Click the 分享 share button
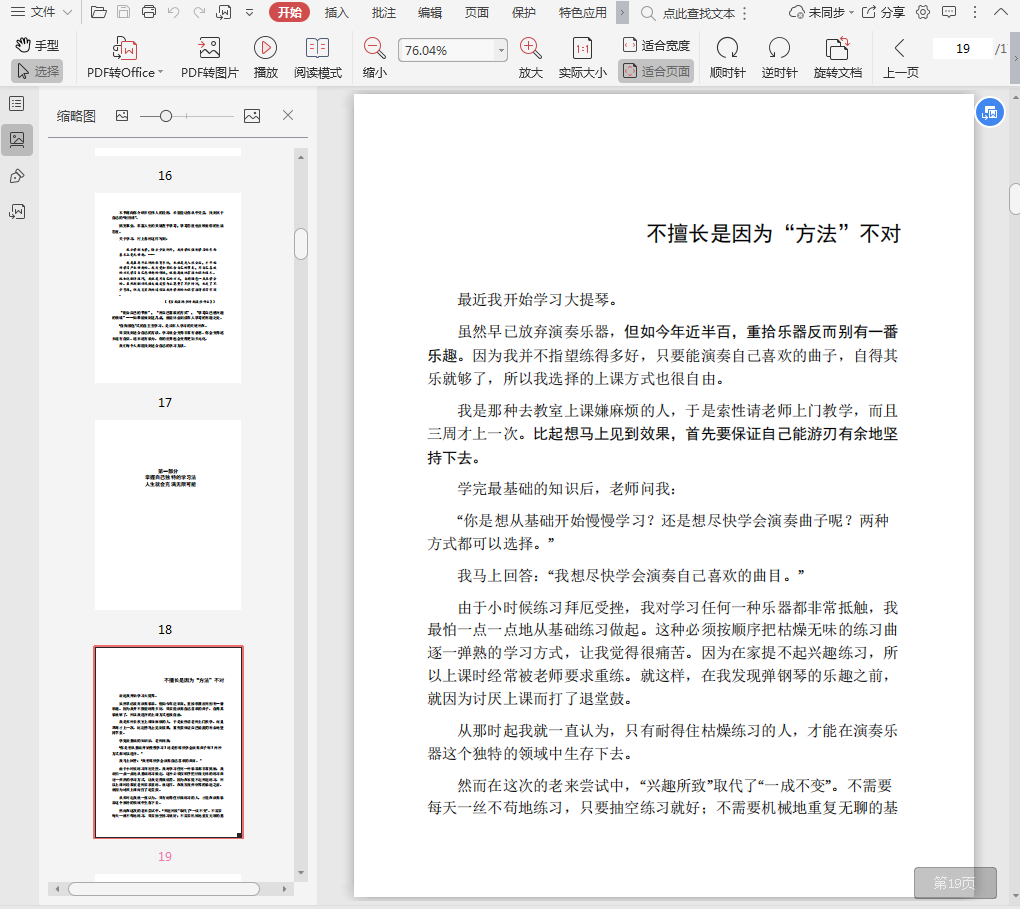 (x=883, y=13)
